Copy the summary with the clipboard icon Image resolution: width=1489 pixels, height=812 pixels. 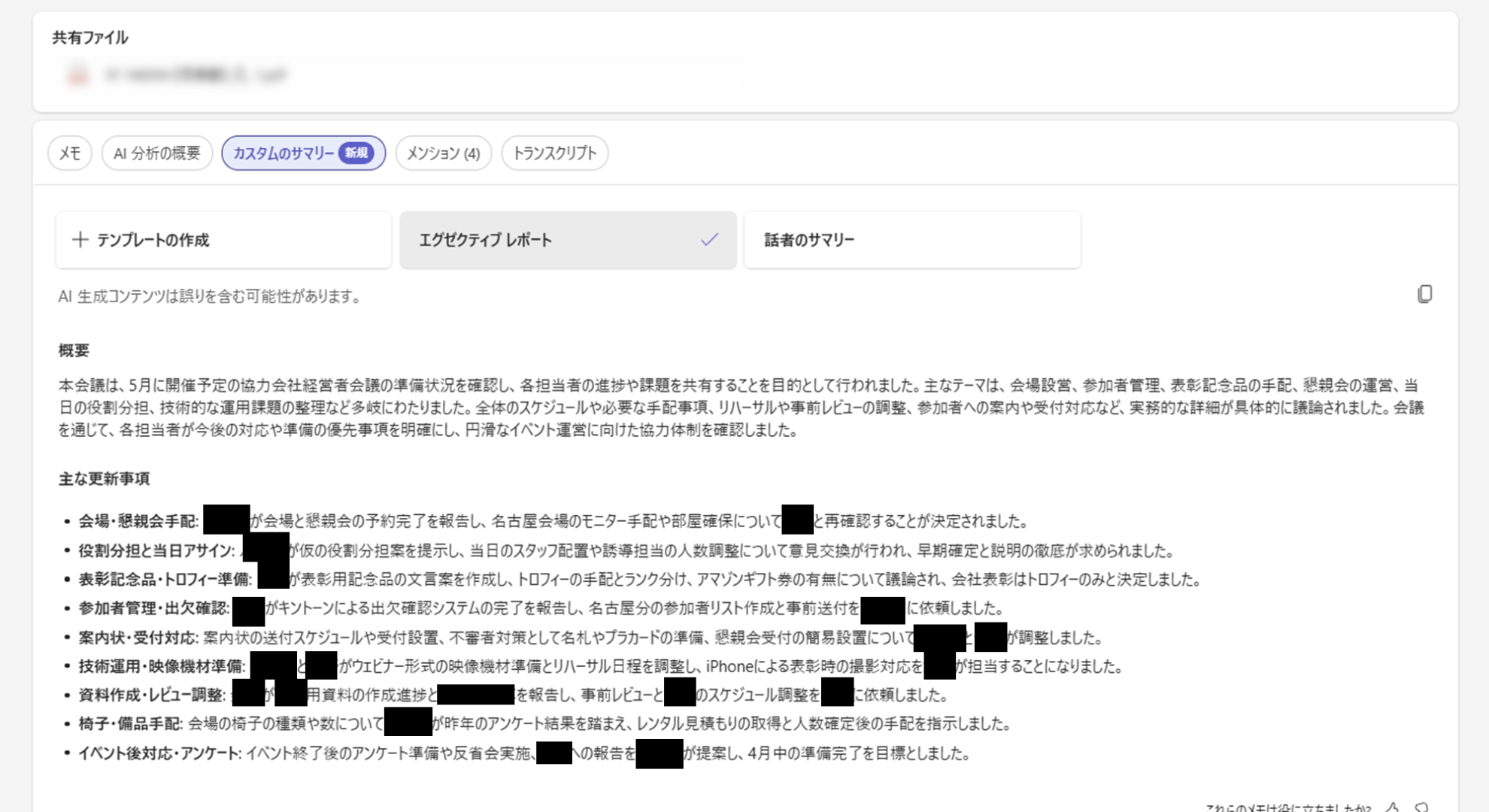coord(1424,294)
